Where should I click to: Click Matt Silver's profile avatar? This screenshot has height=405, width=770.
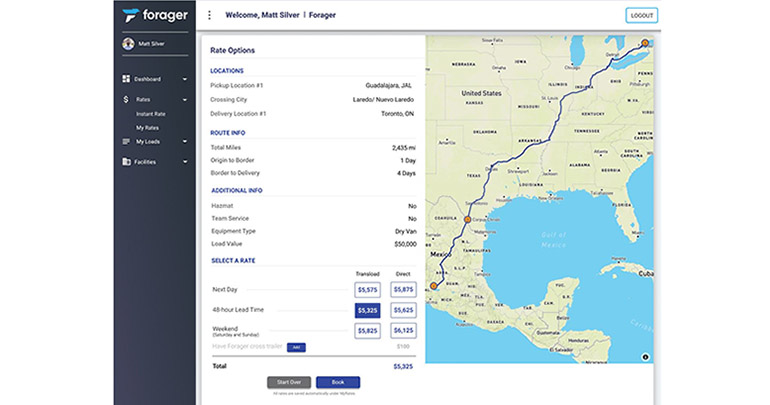[x=128, y=44]
